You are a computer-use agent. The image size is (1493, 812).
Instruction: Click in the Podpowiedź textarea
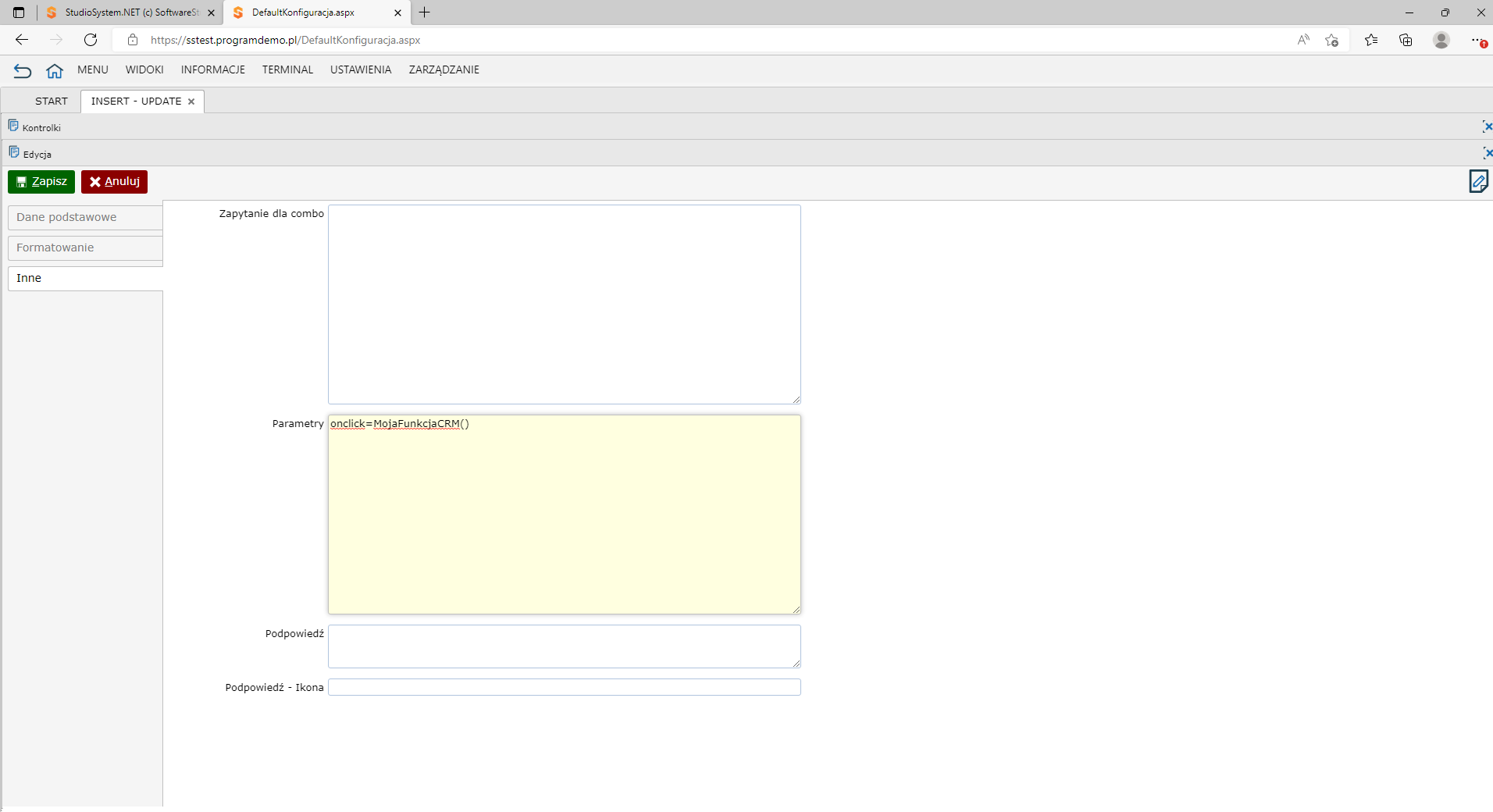565,646
